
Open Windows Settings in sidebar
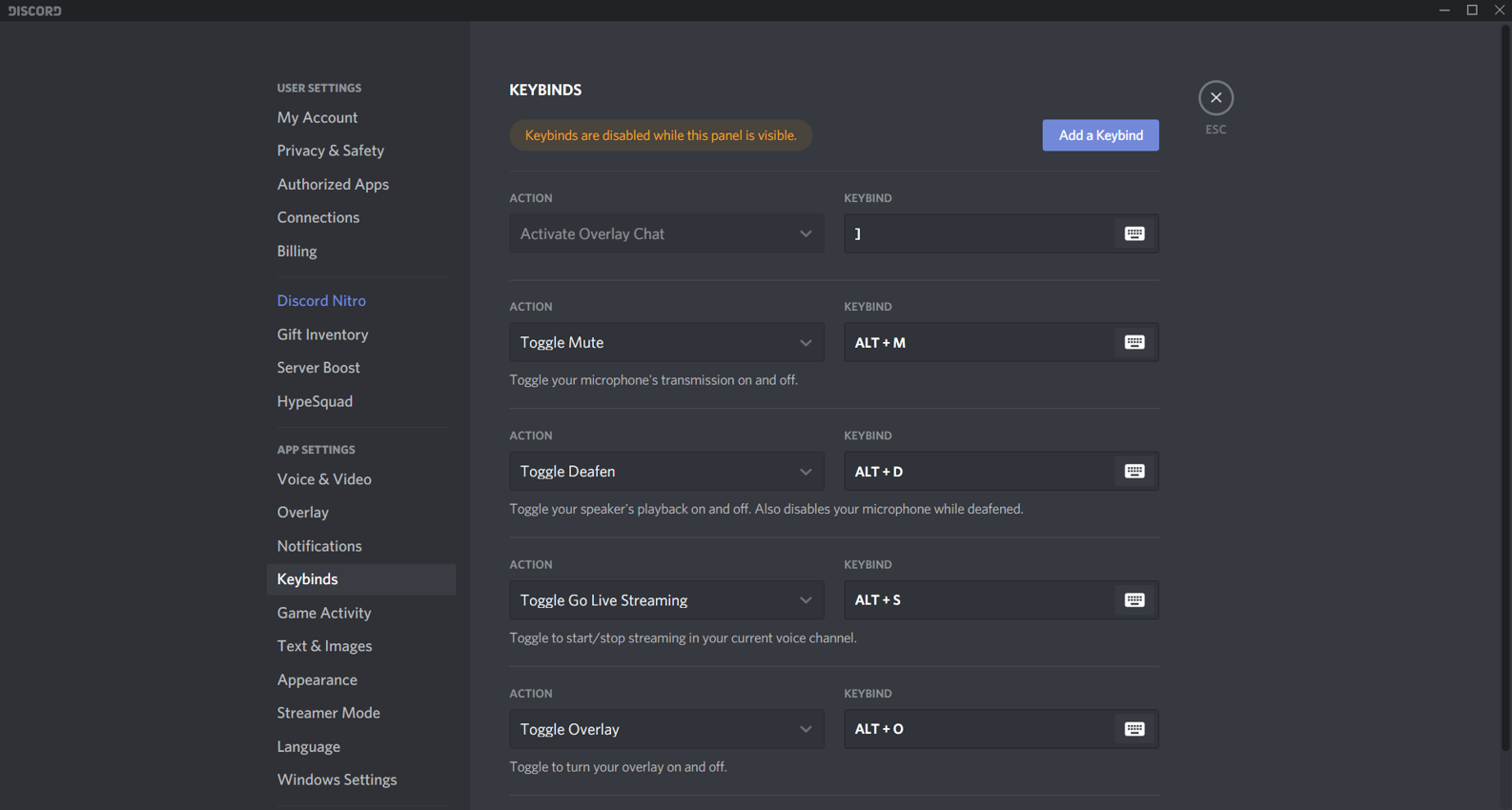(x=361, y=780)
